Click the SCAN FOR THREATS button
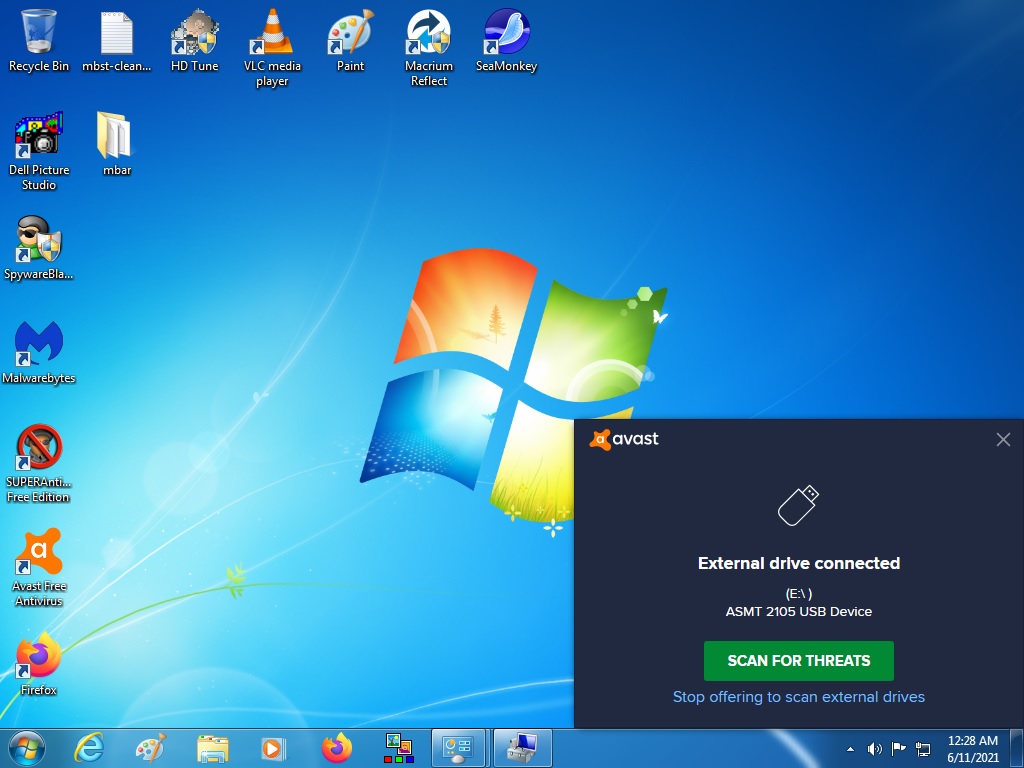1024x768 pixels. (x=799, y=661)
